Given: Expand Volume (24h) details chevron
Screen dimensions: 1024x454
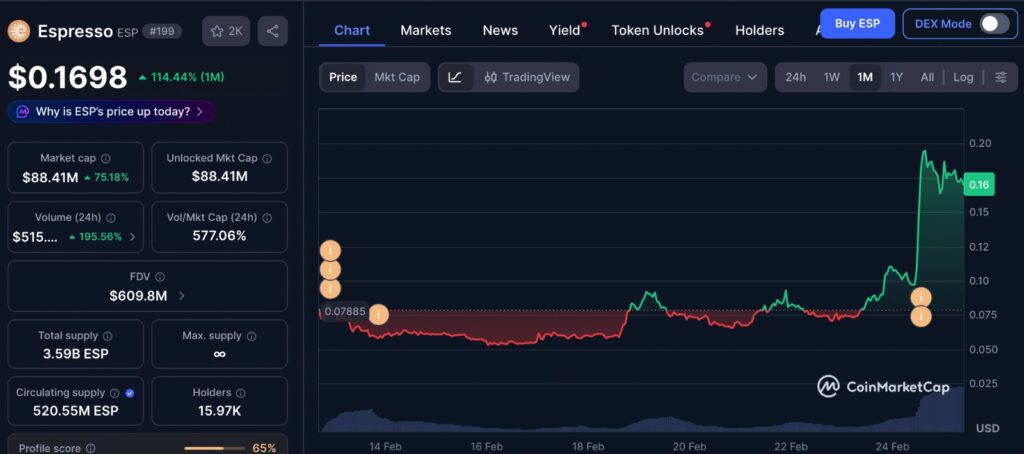Looking at the screenshot, I should tap(133, 236).
